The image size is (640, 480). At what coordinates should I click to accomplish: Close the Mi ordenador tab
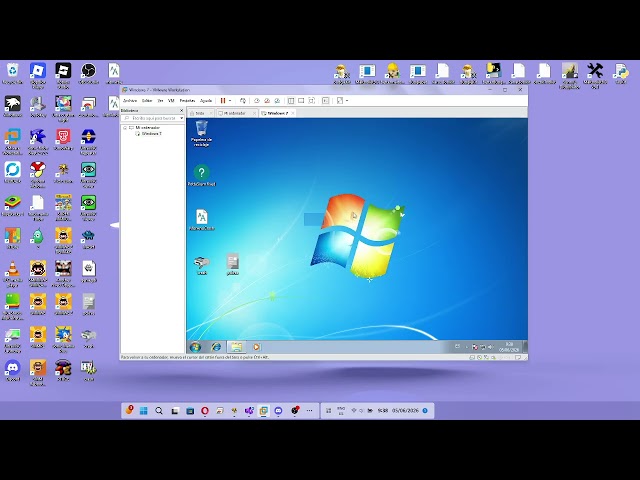254,113
